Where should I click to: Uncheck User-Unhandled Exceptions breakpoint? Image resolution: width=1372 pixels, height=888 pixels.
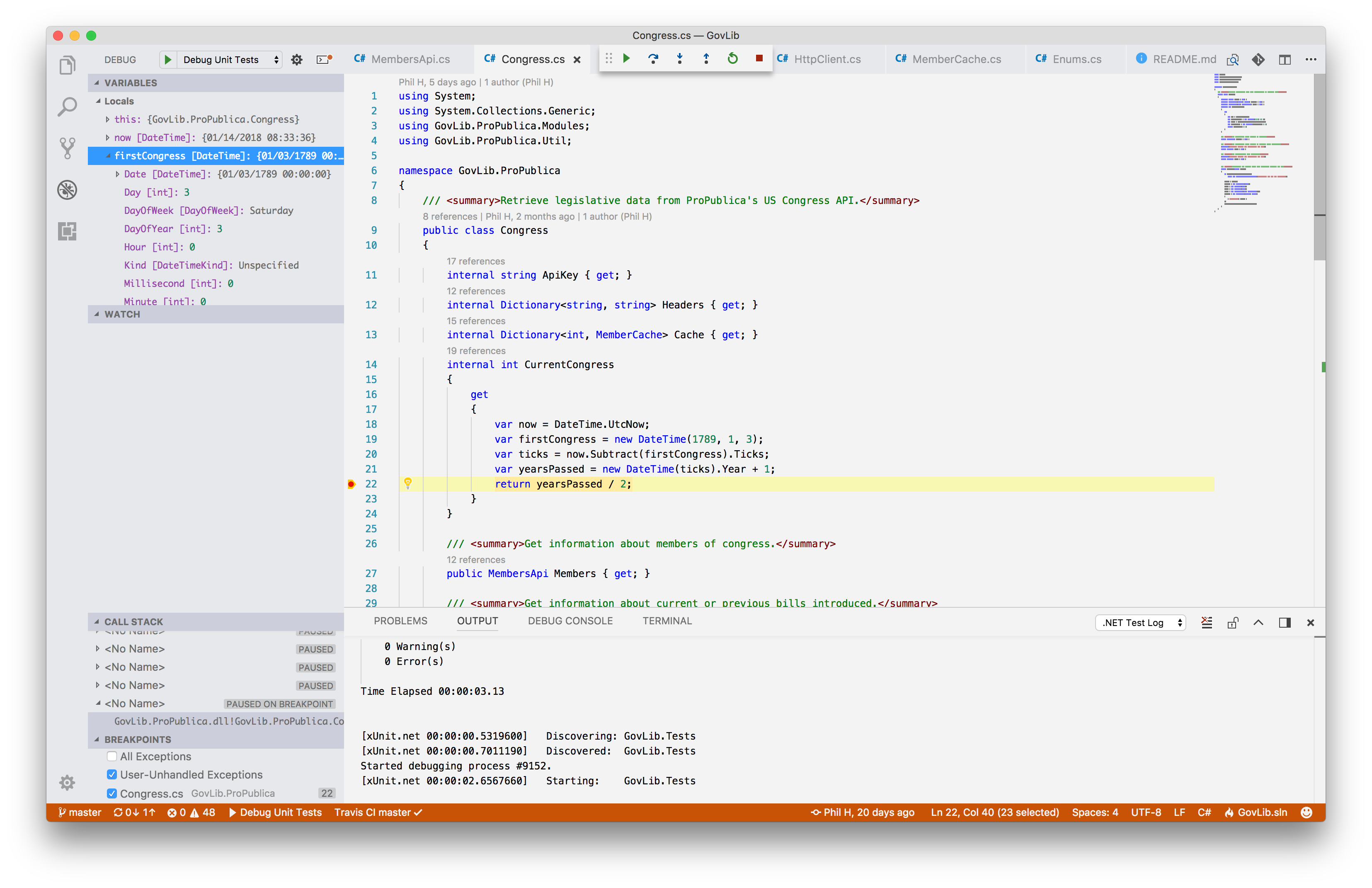[x=112, y=775]
